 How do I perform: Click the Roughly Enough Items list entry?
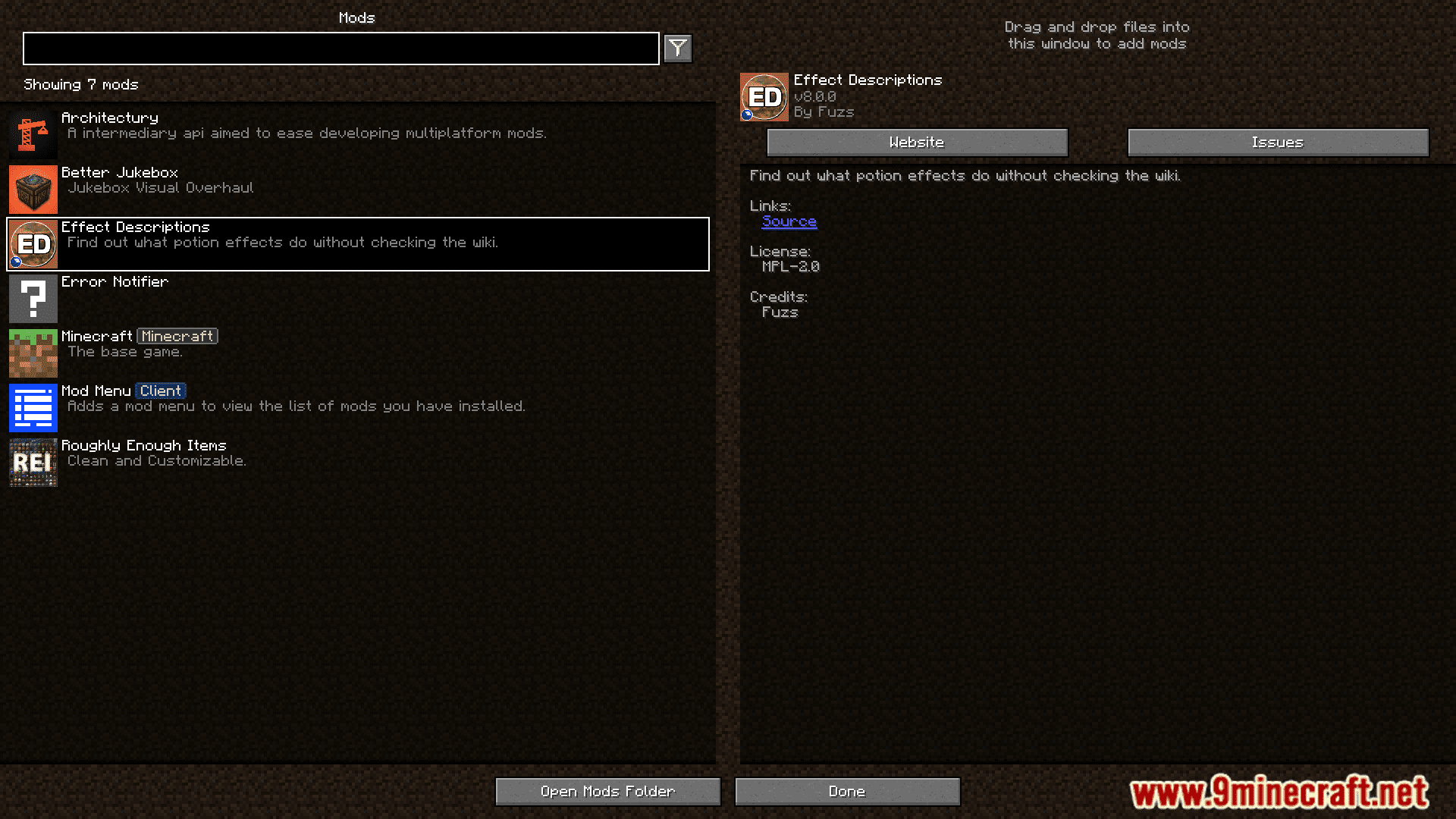[x=360, y=460]
